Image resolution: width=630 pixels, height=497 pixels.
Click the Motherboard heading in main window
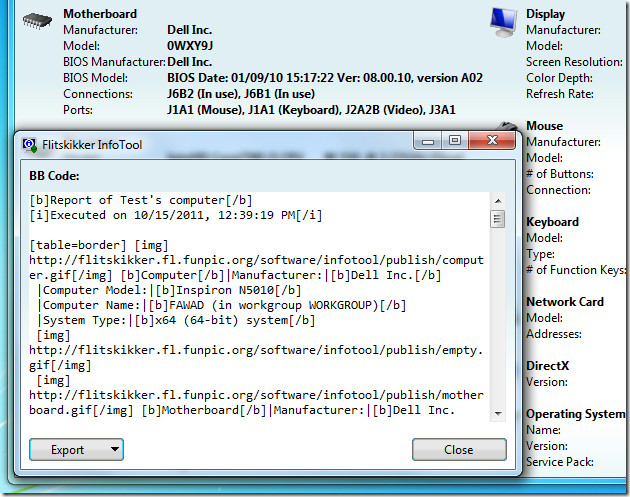(100, 14)
